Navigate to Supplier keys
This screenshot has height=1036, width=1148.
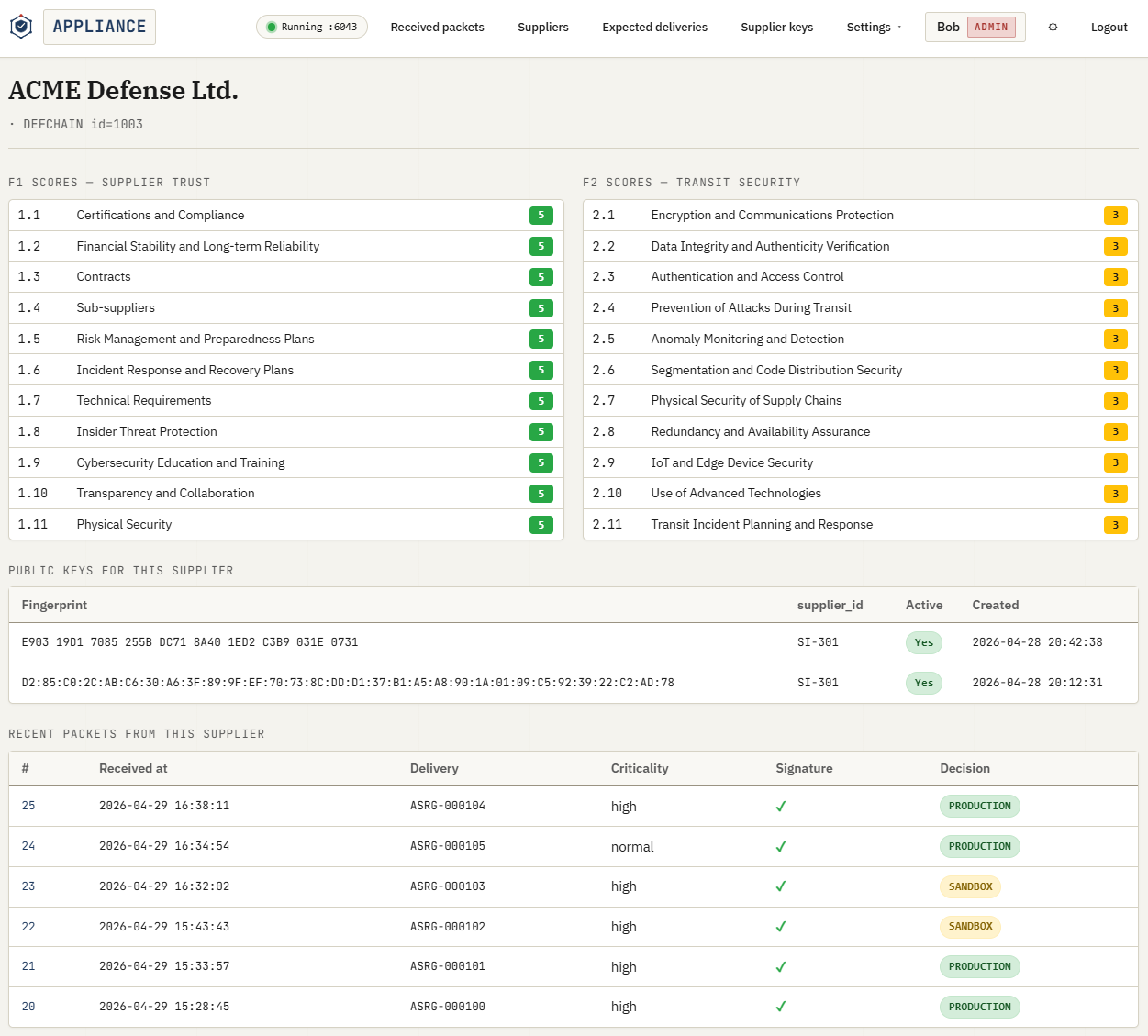click(x=777, y=28)
